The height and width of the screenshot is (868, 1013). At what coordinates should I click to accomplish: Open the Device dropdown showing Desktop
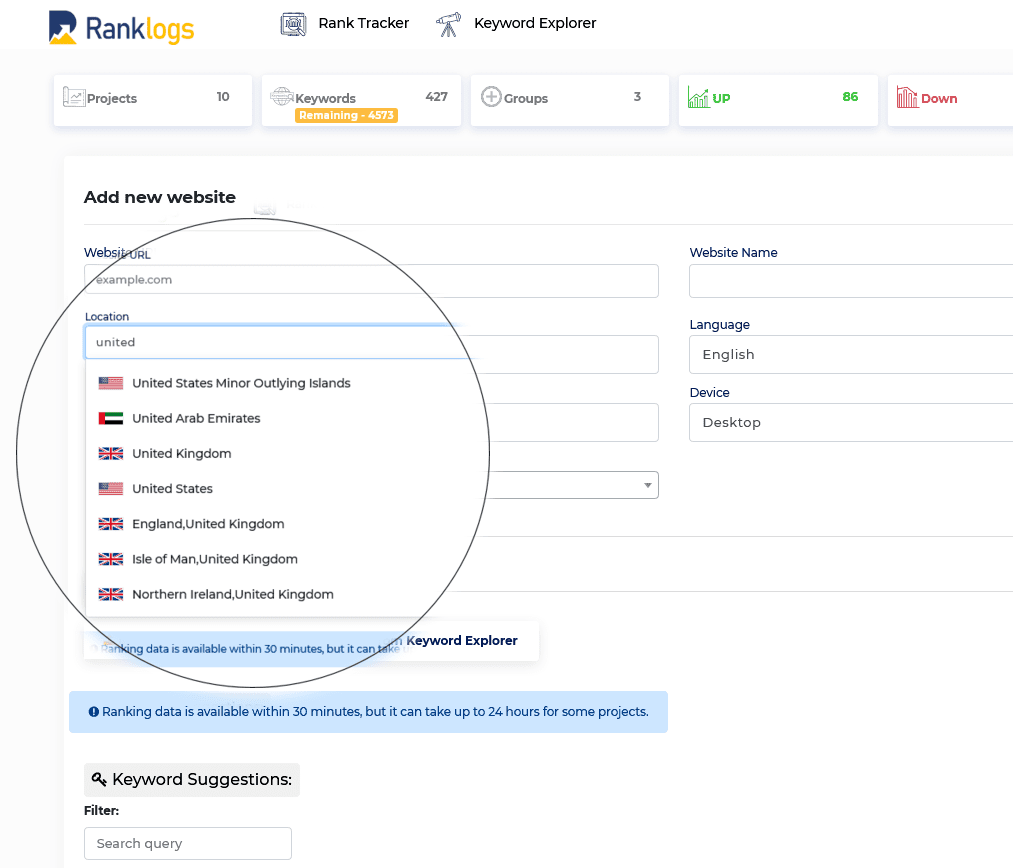[851, 422]
